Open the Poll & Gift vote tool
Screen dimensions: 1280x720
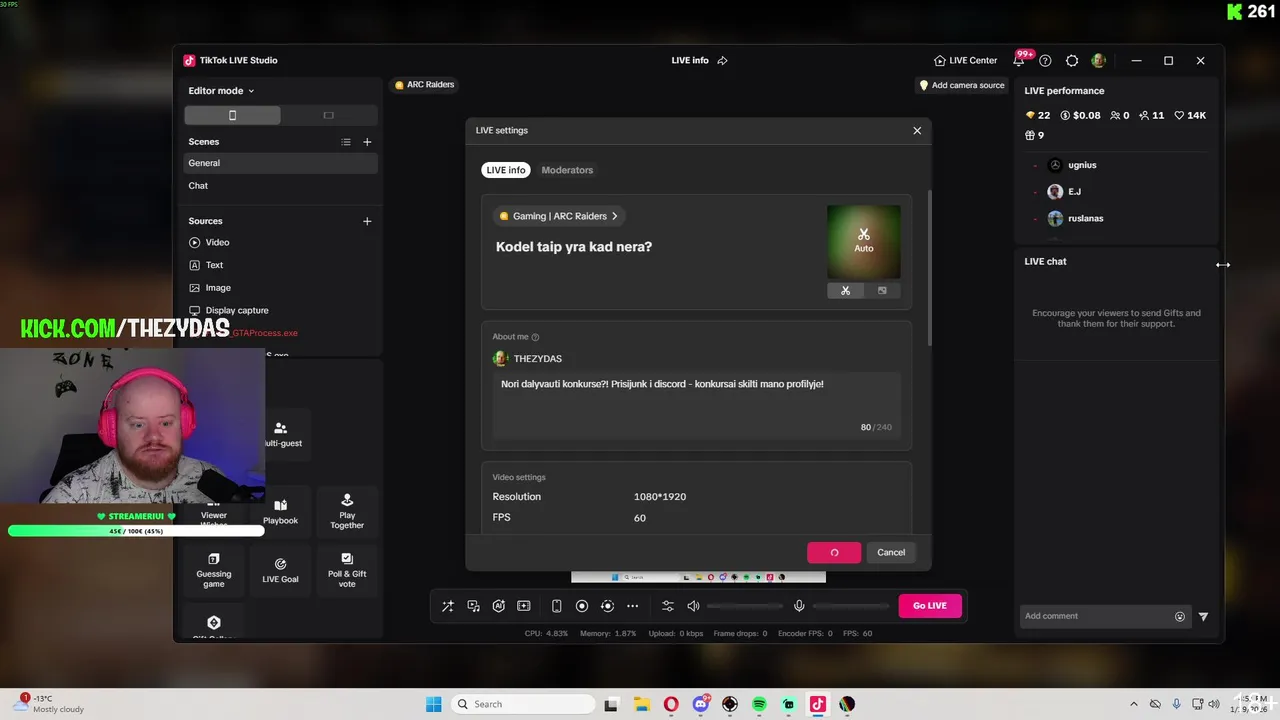[x=347, y=570]
